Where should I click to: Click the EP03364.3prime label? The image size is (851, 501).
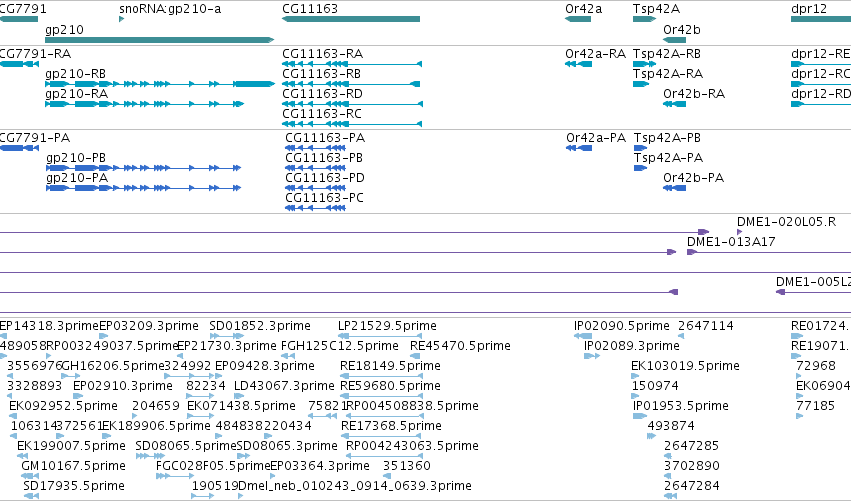point(320,466)
